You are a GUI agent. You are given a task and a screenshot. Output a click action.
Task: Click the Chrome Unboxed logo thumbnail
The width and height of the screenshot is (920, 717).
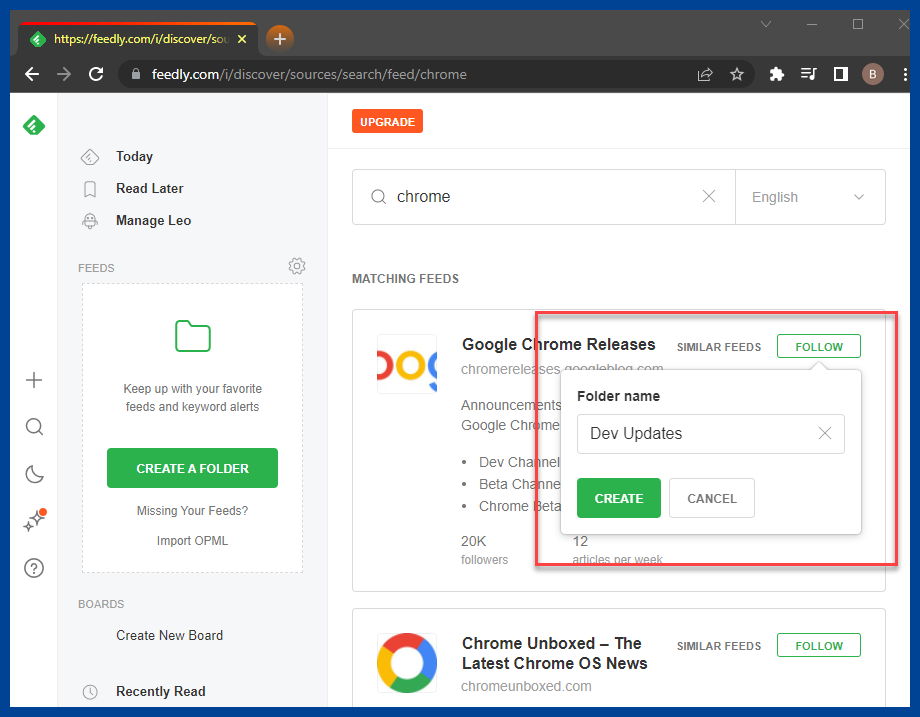point(407,663)
